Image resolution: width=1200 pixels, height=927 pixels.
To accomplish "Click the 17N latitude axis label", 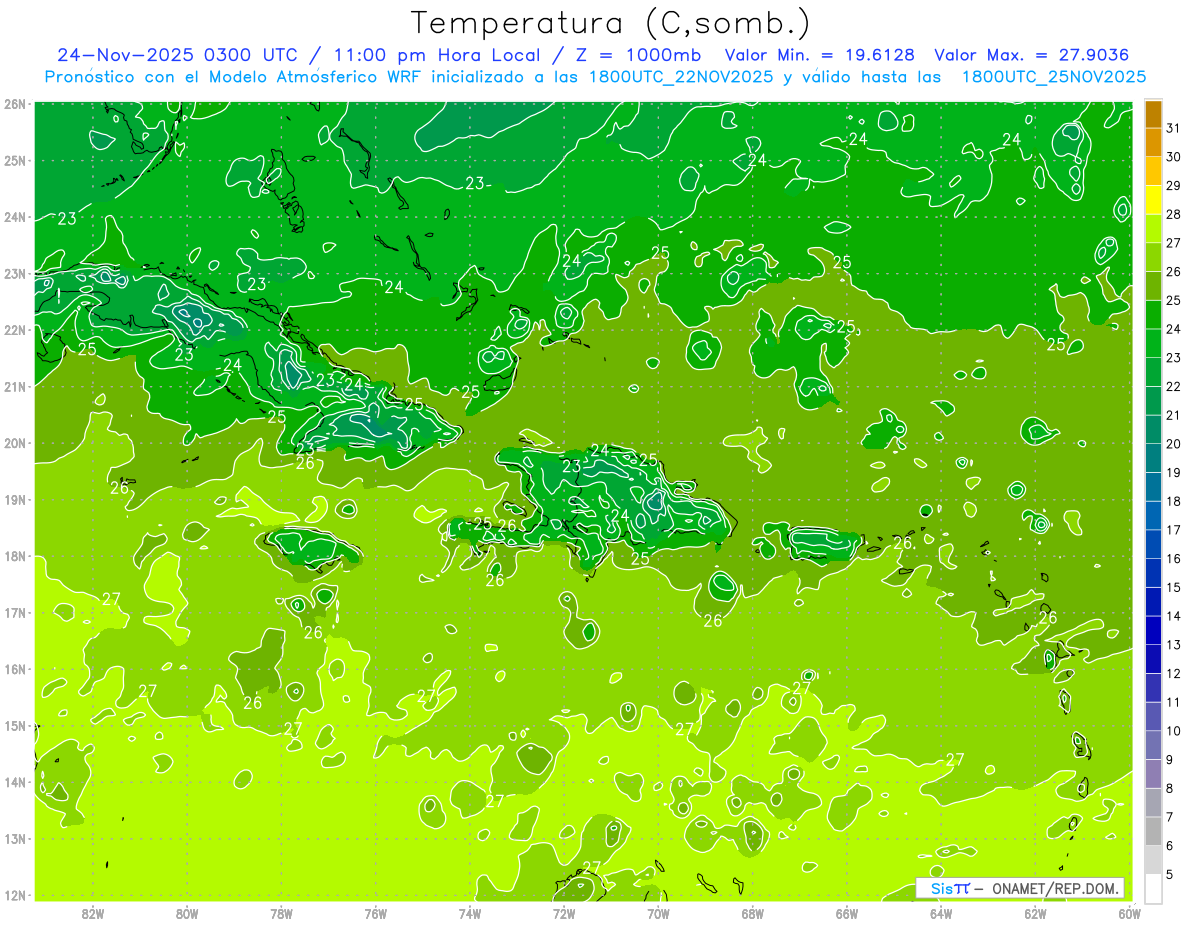I will [15, 613].
